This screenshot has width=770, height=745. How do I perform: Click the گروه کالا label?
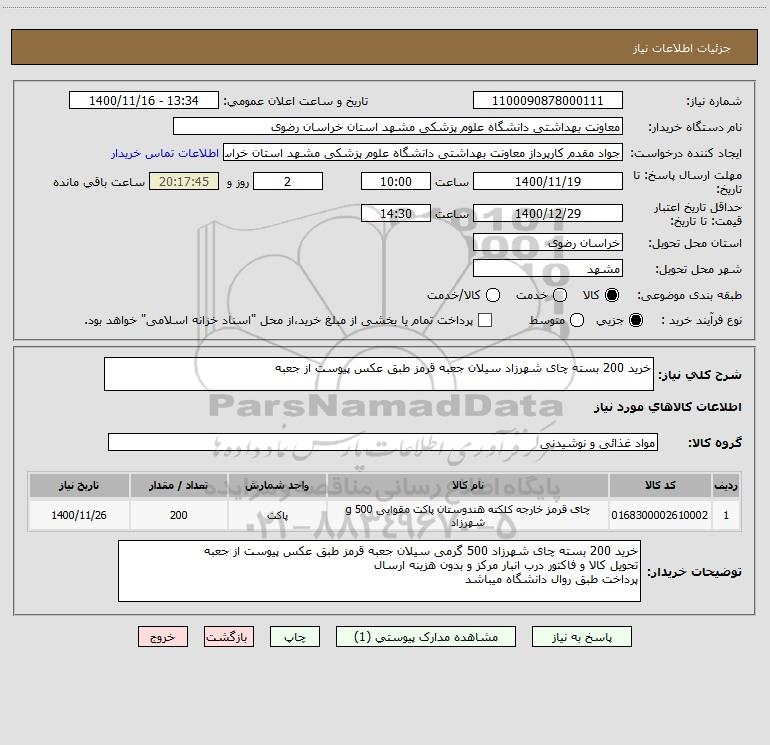(715, 442)
